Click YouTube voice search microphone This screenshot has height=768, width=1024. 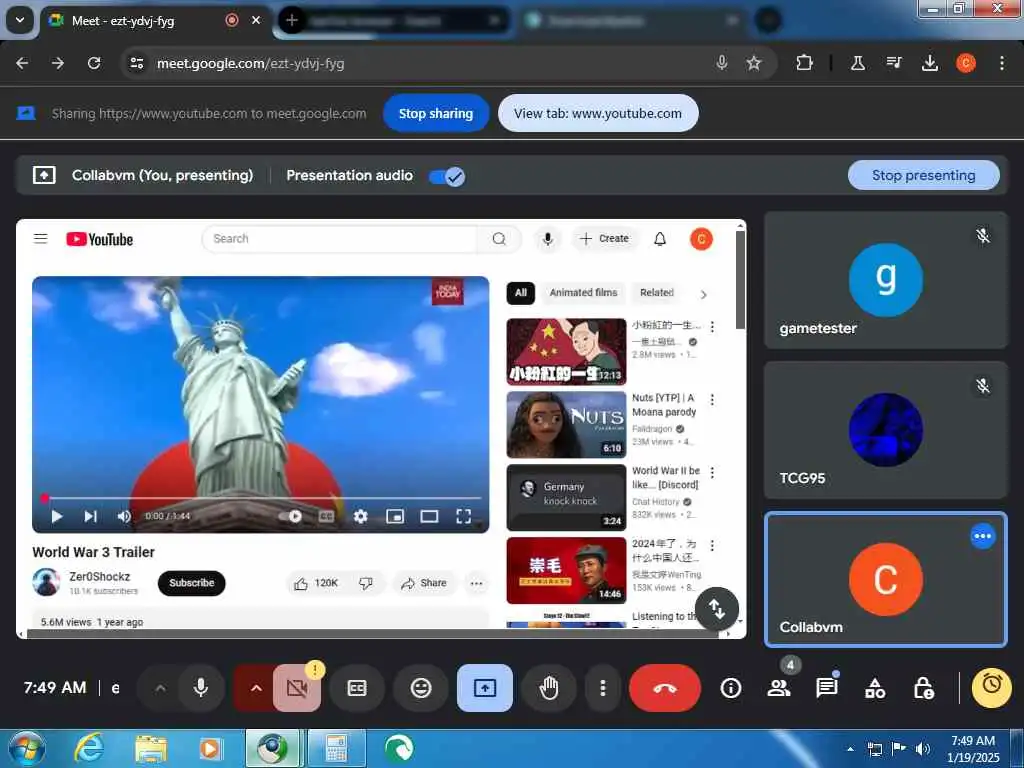pos(548,239)
